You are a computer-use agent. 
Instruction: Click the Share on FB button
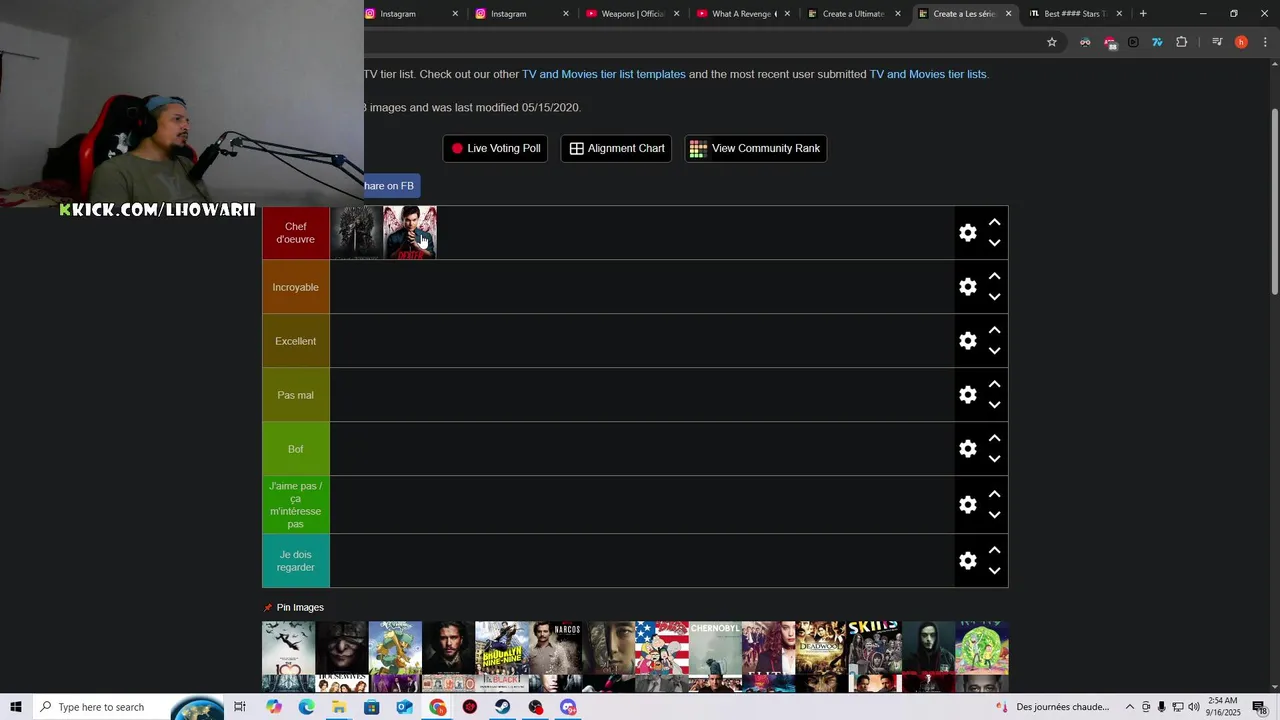click(391, 186)
